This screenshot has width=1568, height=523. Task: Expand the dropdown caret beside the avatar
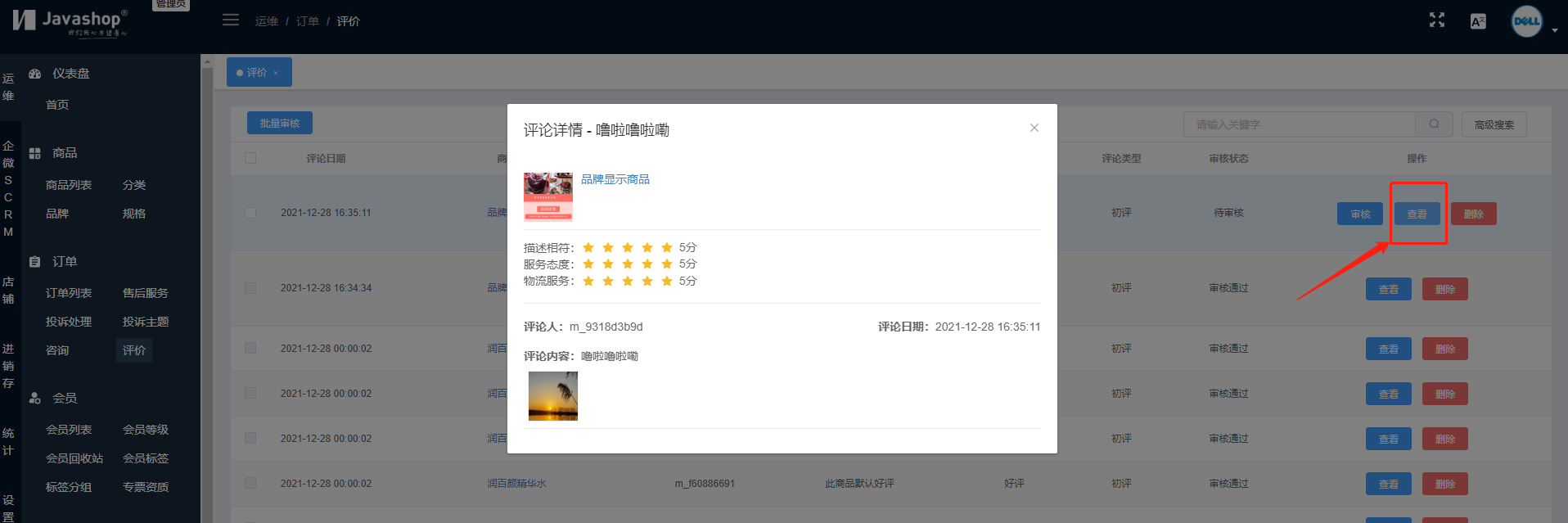(x=1555, y=30)
